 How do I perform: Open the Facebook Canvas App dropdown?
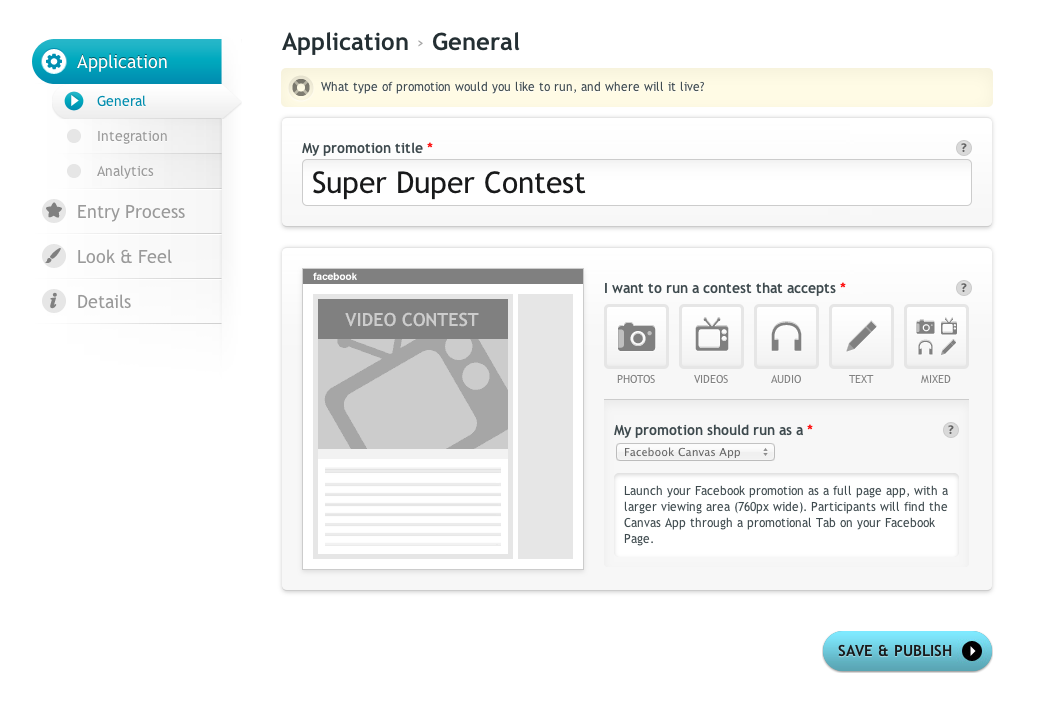click(x=695, y=452)
